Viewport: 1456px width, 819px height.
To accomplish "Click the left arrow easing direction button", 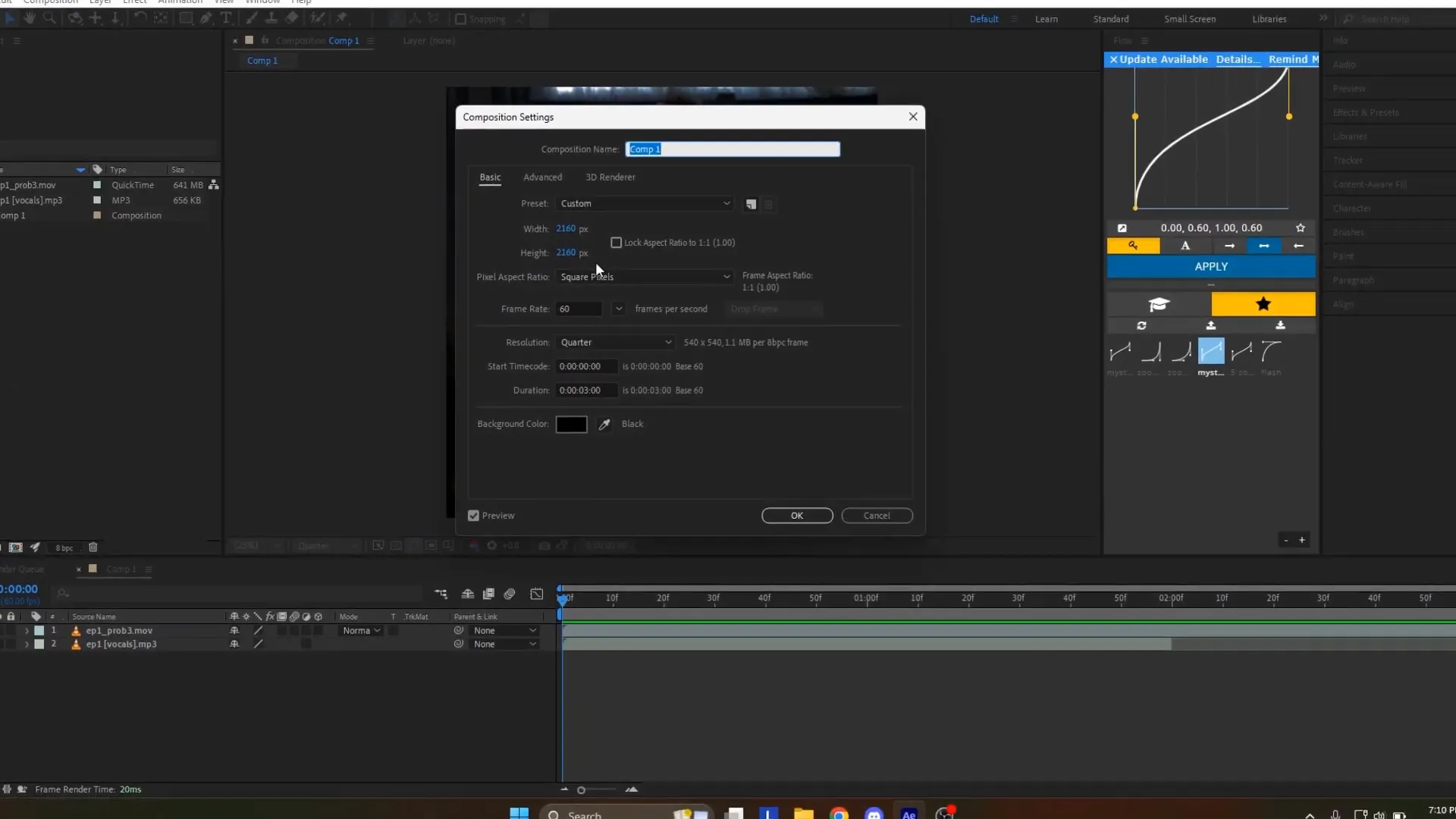I will point(1298,246).
